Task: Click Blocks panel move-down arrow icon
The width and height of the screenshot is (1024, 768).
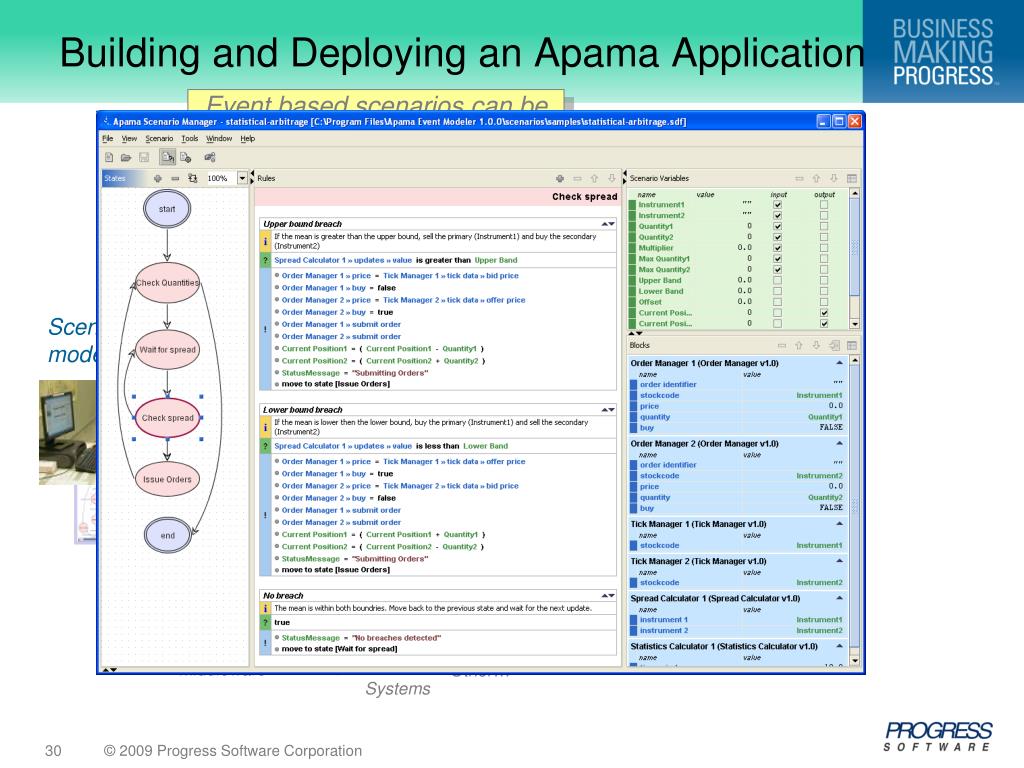Action: pyautogui.click(x=816, y=345)
